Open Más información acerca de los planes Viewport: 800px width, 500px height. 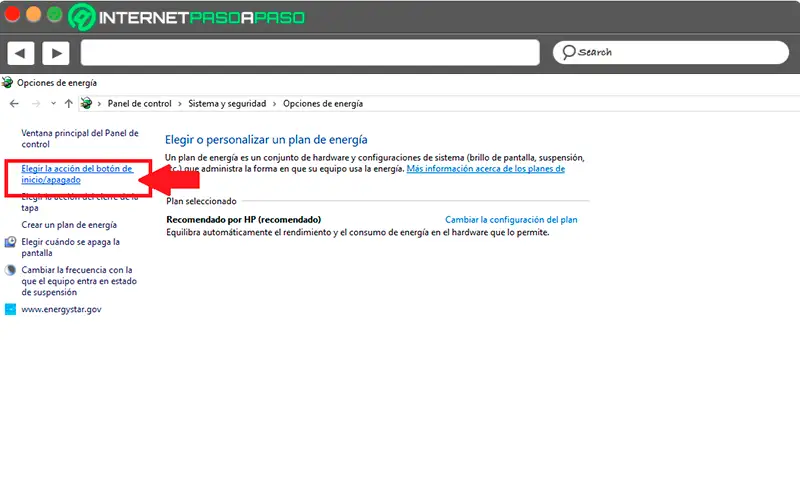click(x=486, y=168)
